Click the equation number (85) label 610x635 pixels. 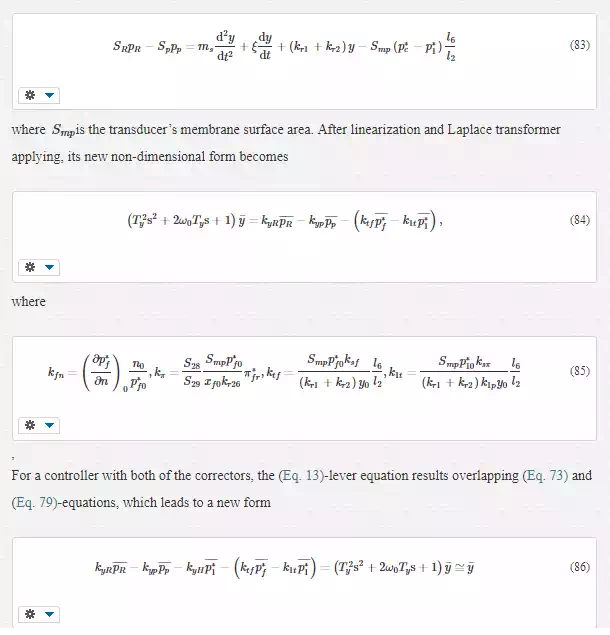tap(580, 371)
